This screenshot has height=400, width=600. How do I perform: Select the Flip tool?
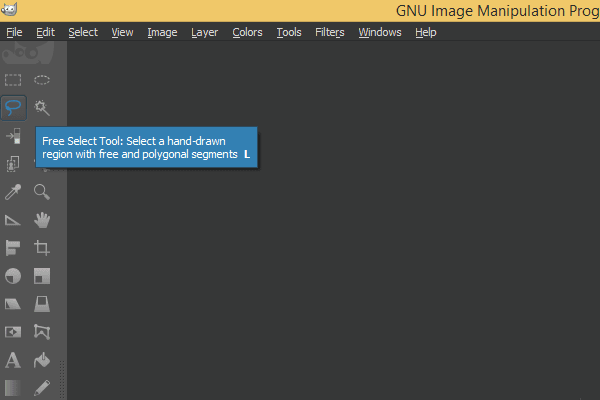(x=13, y=332)
